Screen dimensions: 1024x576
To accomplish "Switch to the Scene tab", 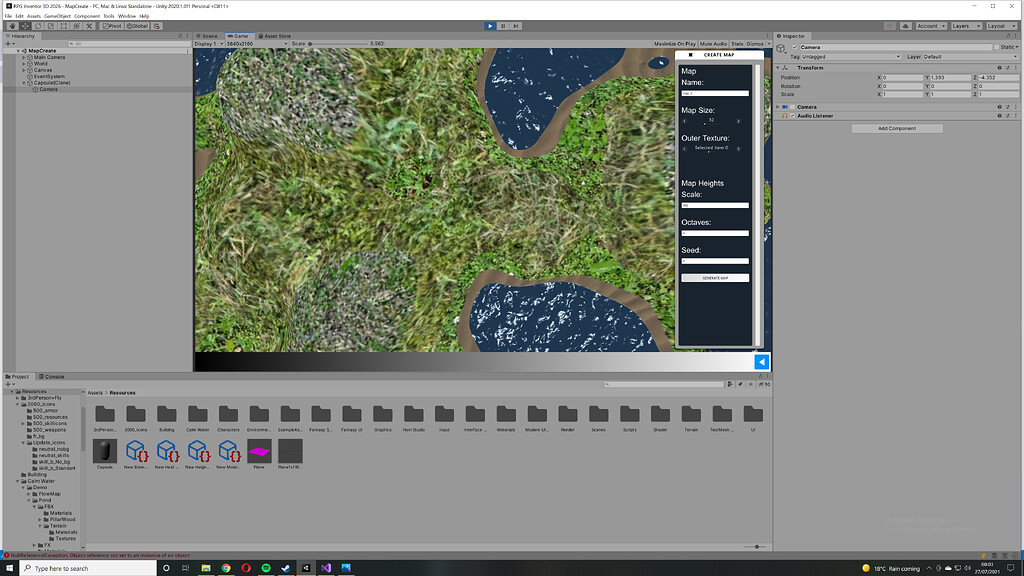I will point(207,35).
